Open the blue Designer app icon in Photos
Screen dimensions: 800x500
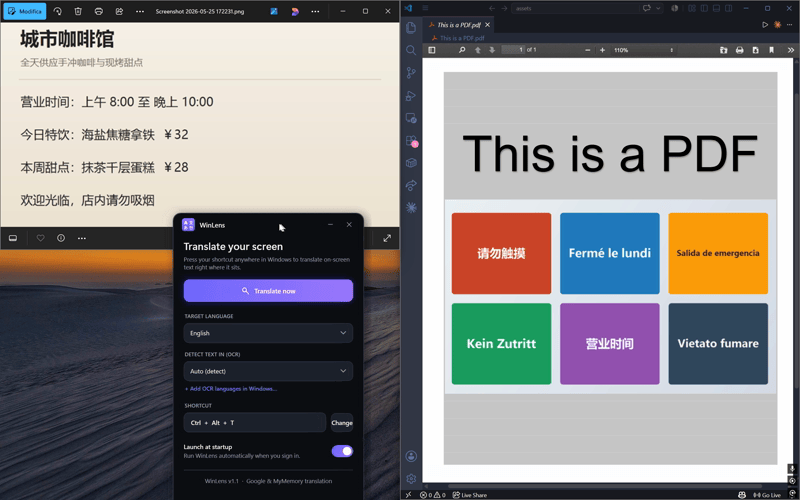pos(274,11)
